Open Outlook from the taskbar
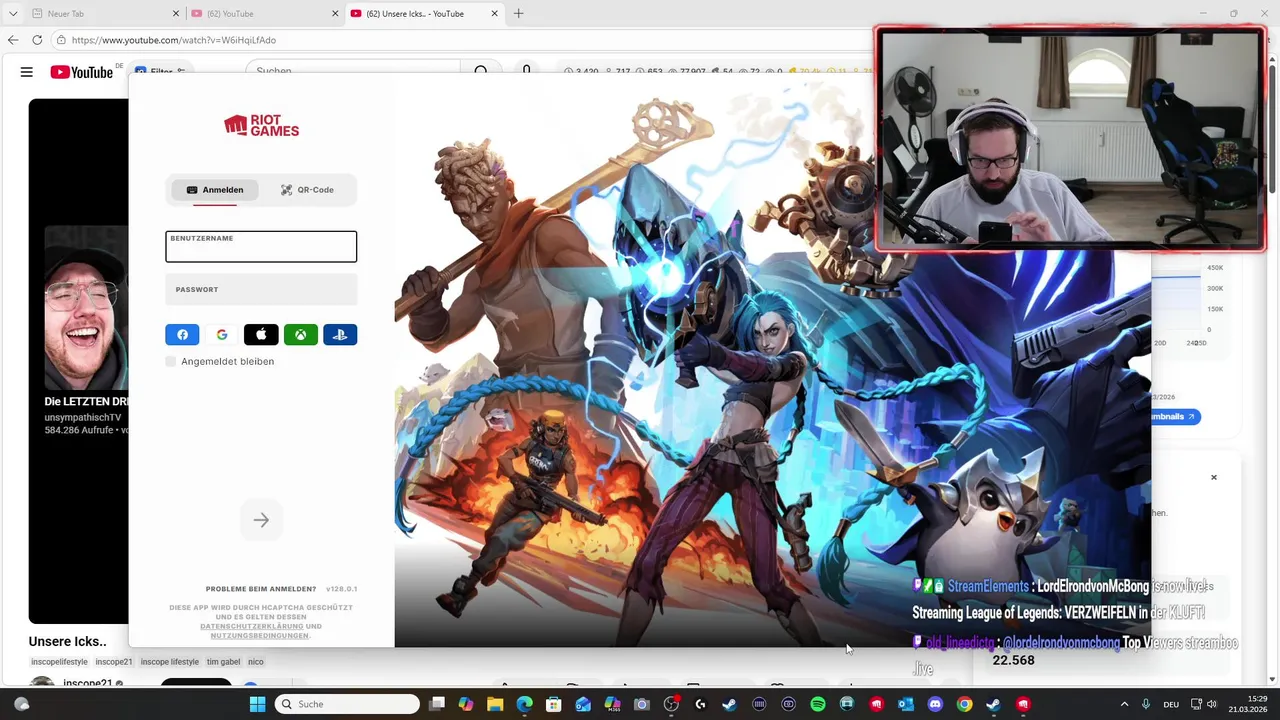 tap(906, 704)
